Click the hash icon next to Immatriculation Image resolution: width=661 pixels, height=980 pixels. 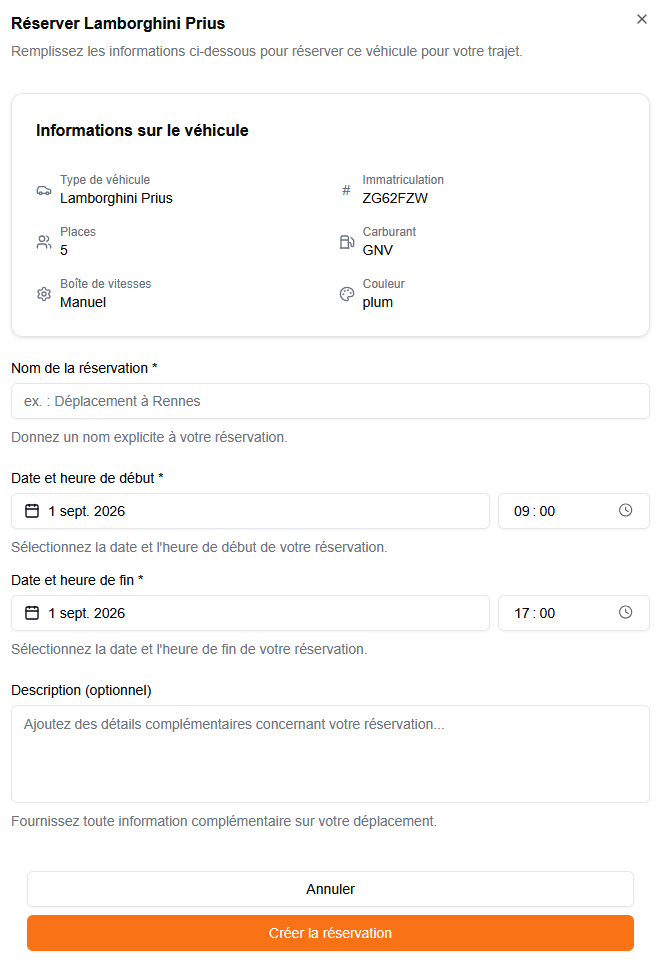pyautogui.click(x=346, y=190)
